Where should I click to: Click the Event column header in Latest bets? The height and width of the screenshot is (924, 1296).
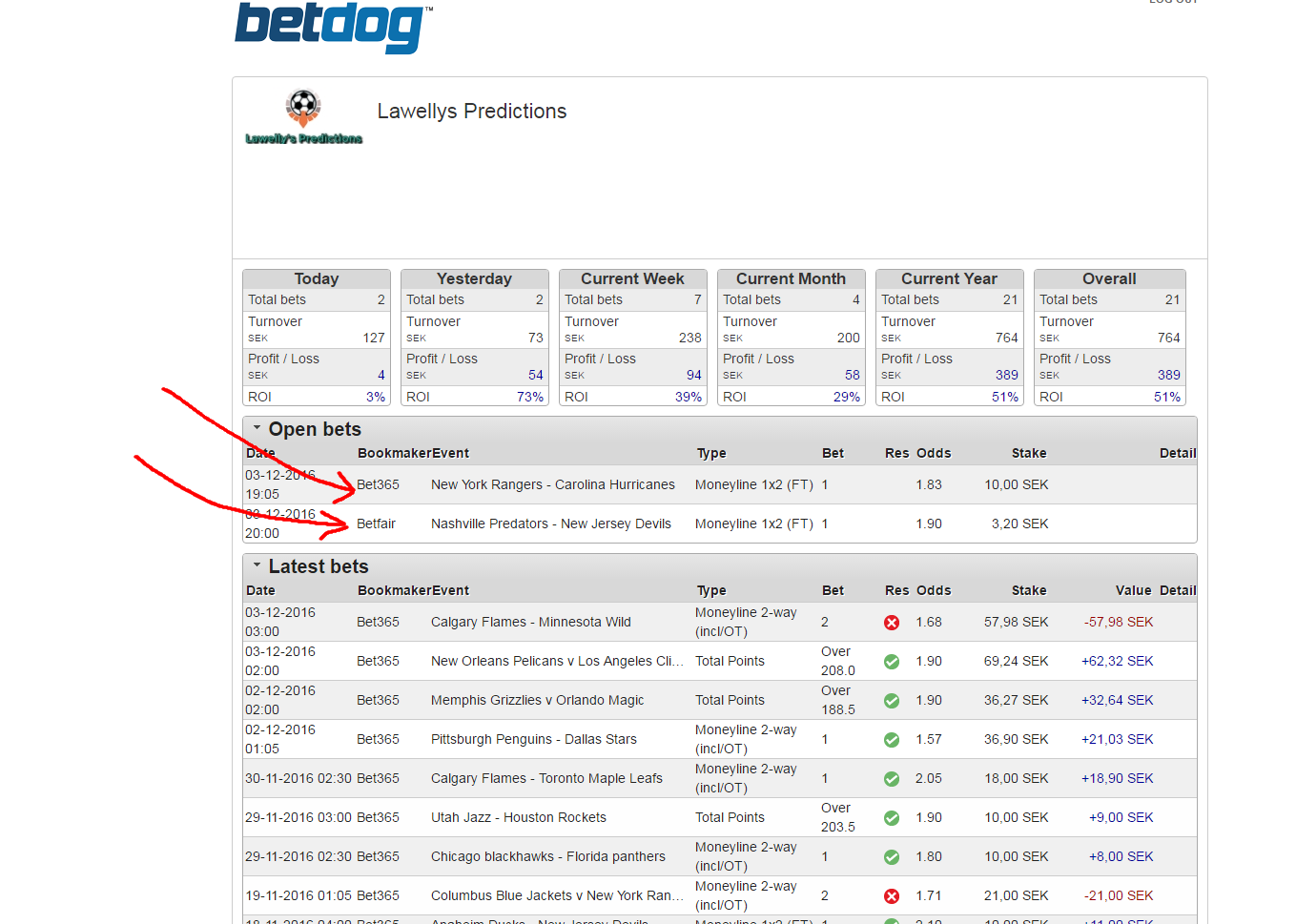450,590
